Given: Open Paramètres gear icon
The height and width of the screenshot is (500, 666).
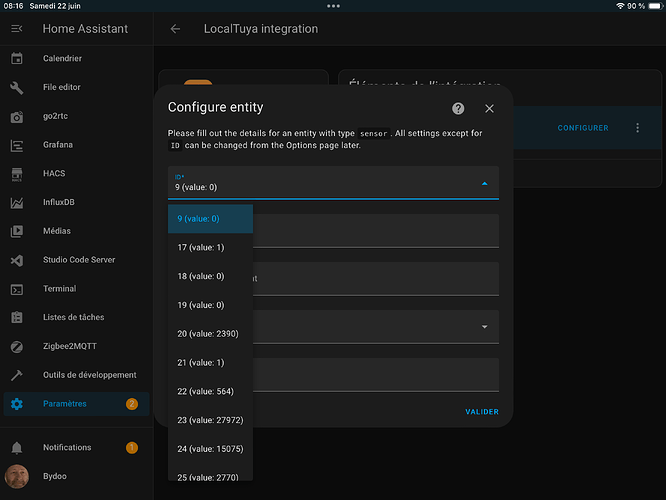Looking at the screenshot, I should (x=17, y=404).
